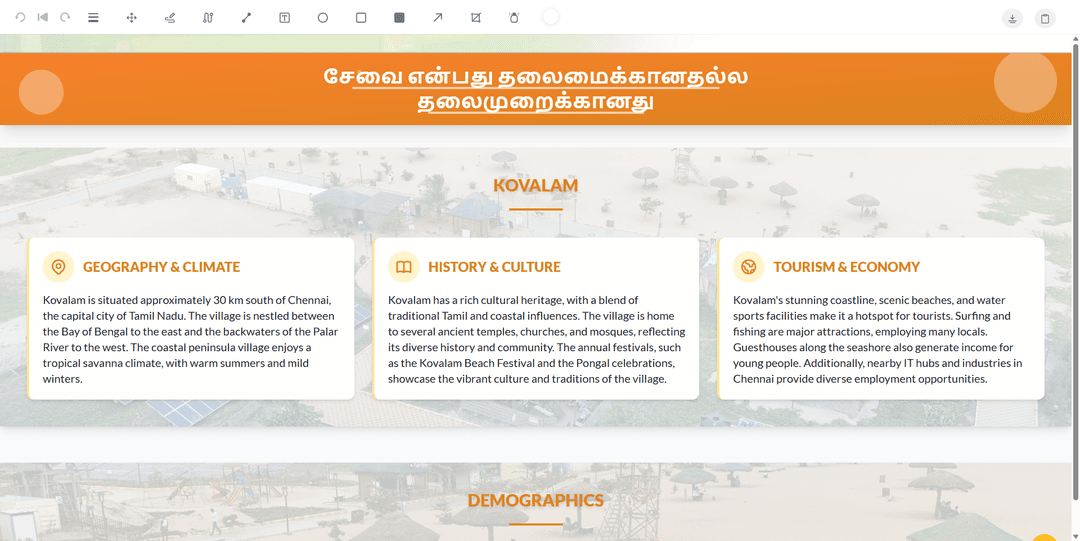Click the DEMOGRAPHICS section heading
This screenshot has width=1080, height=541.
pyautogui.click(x=536, y=500)
